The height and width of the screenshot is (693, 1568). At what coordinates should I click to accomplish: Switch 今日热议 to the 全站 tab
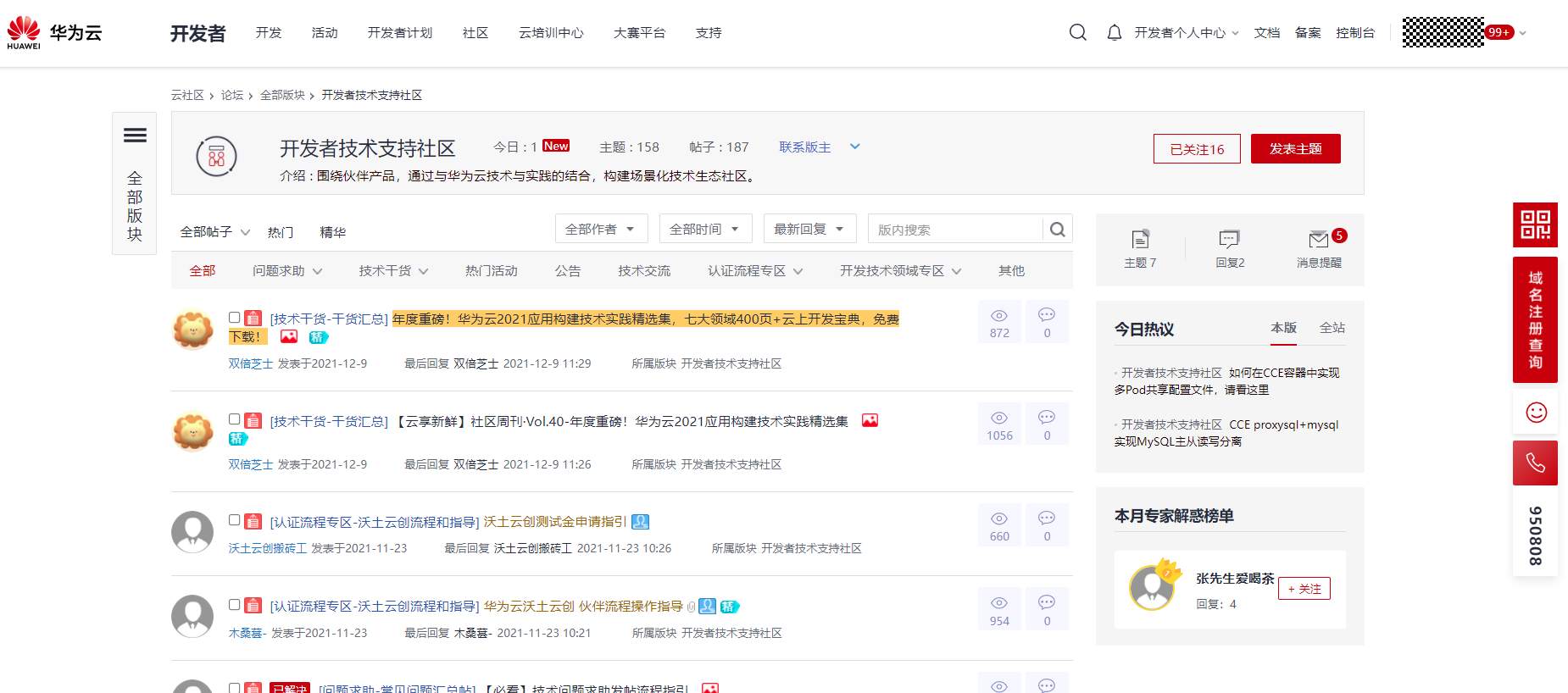pos(1332,328)
